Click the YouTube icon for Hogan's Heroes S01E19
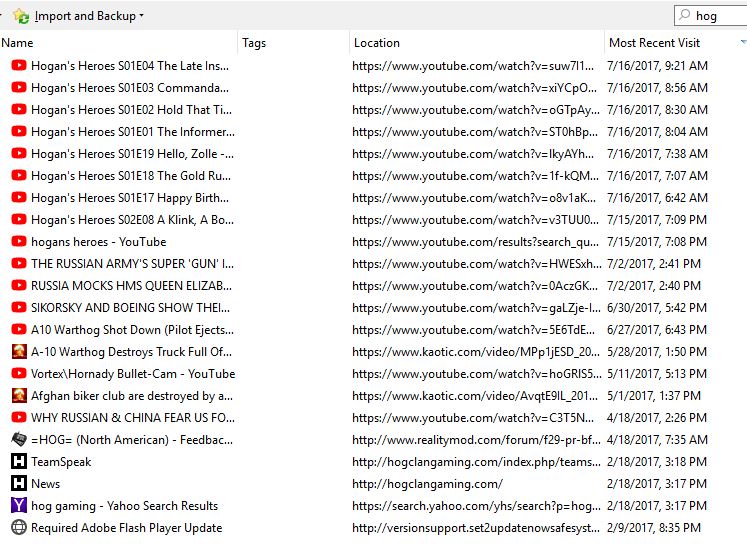747x544 pixels. pos(19,153)
